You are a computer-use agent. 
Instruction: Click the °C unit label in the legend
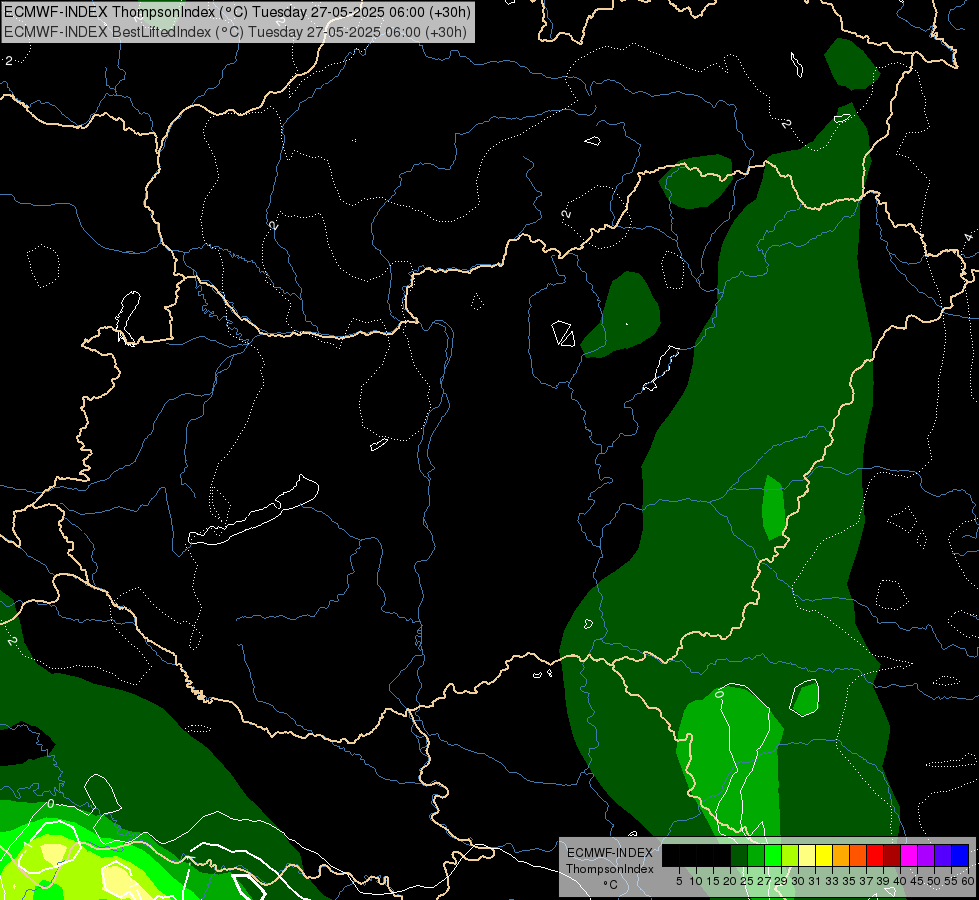coord(611,884)
